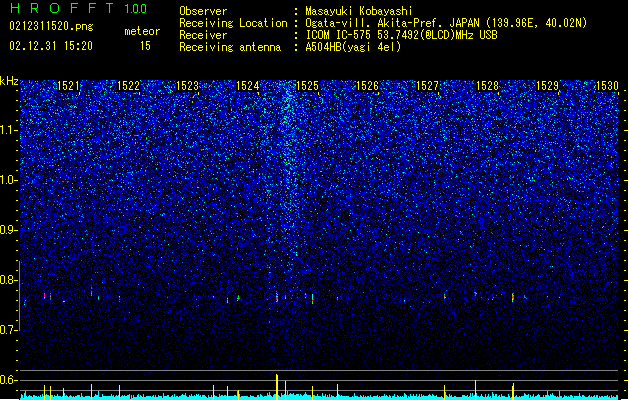The height and width of the screenshot is (400, 629).
Task: Click the 0.6 kHz axis label
Action: [9, 380]
